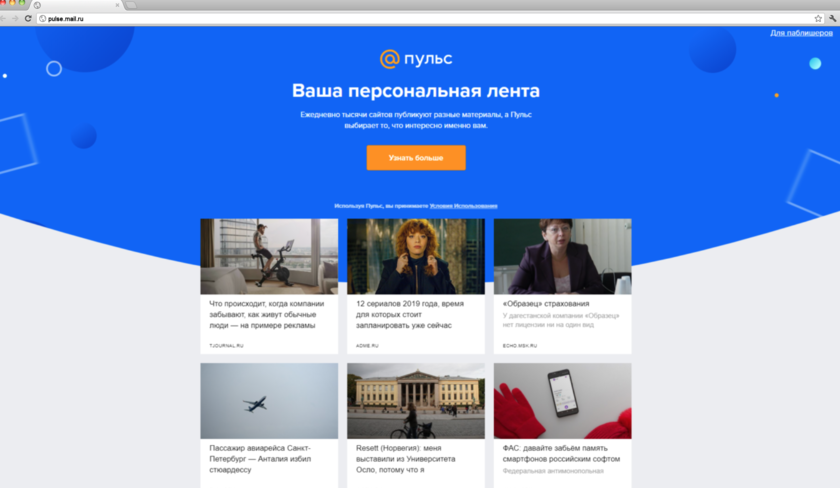Close the current browser tab
The height and width of the screenshot is (488, 840).
point(115,5)
